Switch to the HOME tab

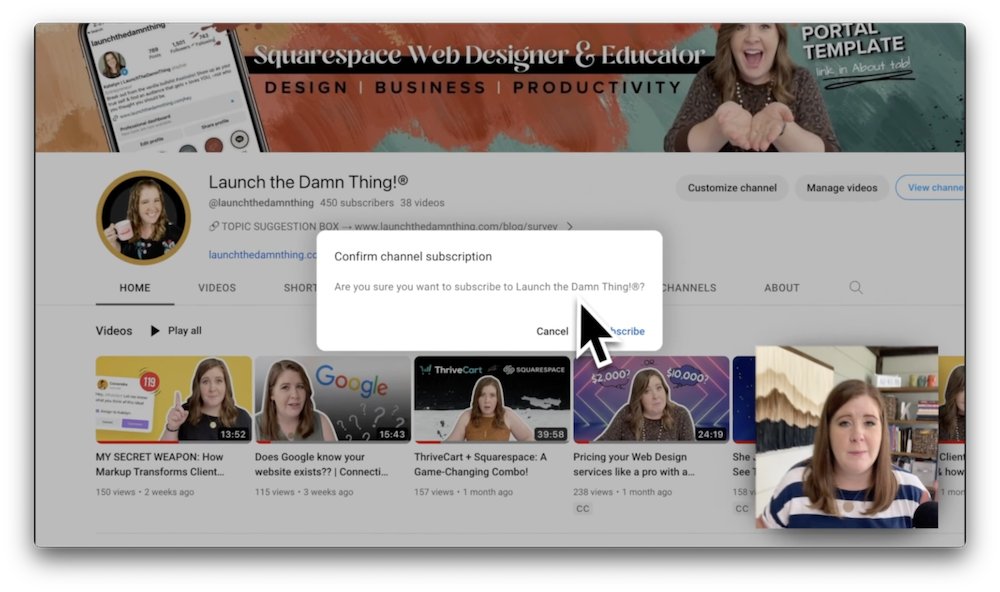[x=135, y=288]
